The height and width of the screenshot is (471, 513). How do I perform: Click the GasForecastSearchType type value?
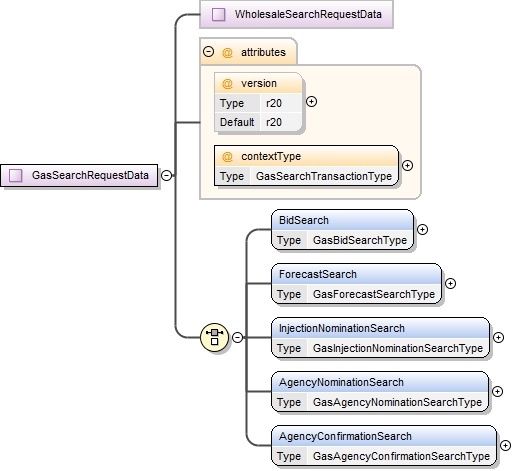pyautogui.click(x=374, y=294)
